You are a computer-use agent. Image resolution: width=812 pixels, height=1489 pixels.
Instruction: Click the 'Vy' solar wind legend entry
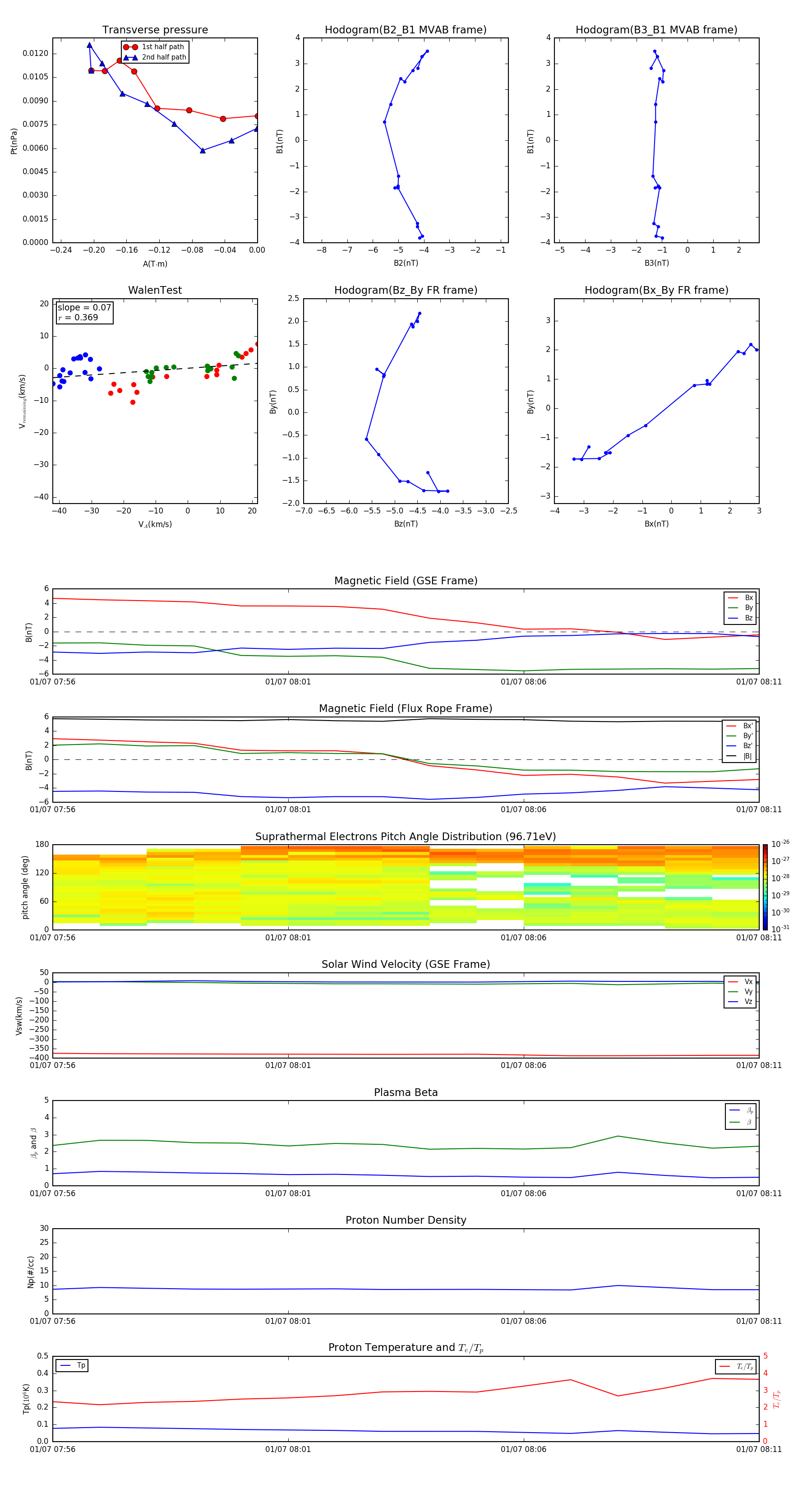coord(740,991)
